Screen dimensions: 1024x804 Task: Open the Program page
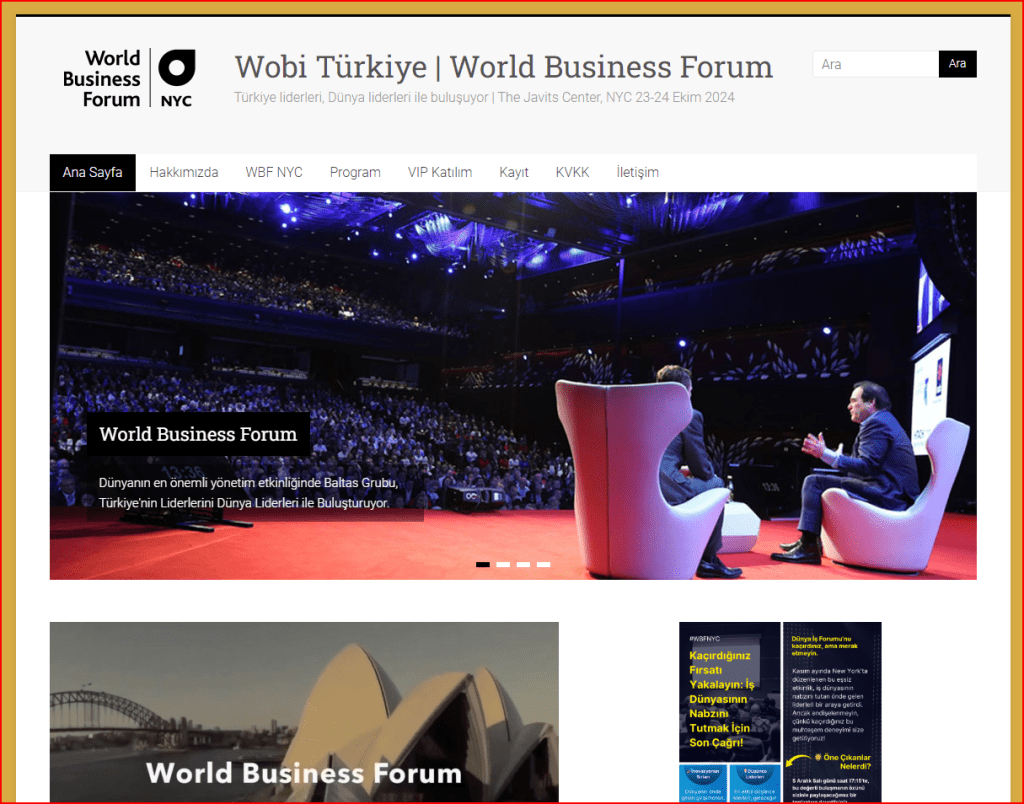point(355,172)
